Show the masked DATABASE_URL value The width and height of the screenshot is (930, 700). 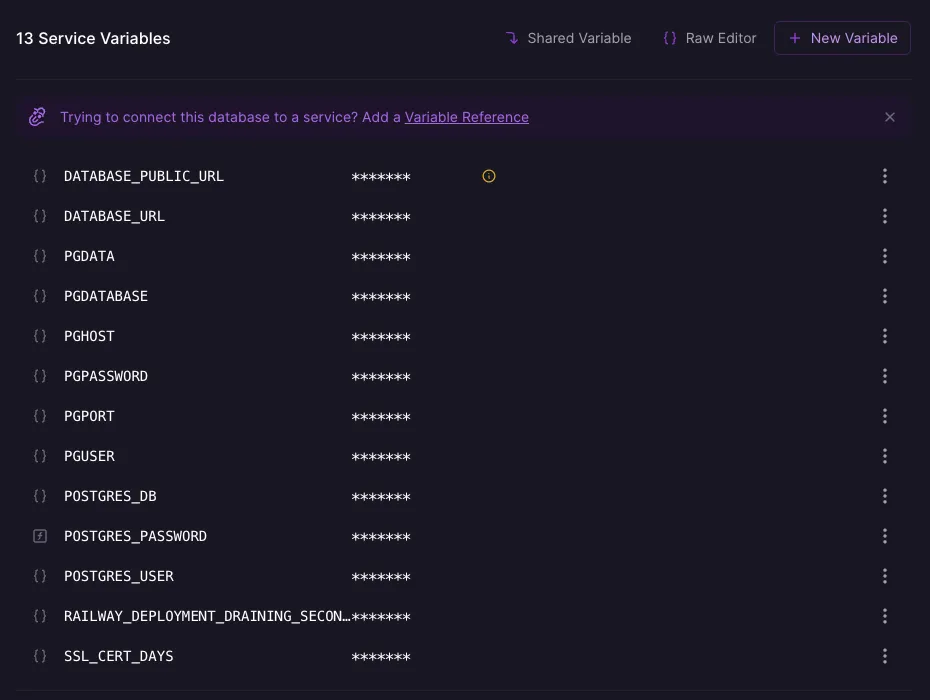point(380,216)
